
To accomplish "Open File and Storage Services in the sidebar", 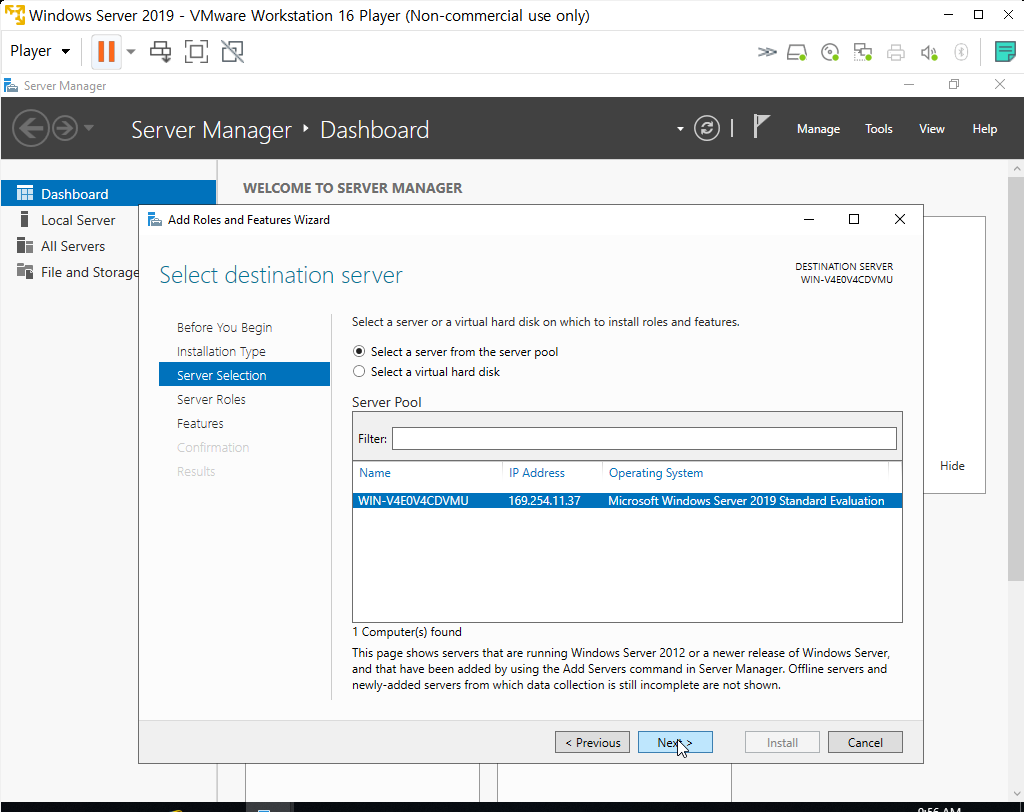I will click(x=77, y=272).
